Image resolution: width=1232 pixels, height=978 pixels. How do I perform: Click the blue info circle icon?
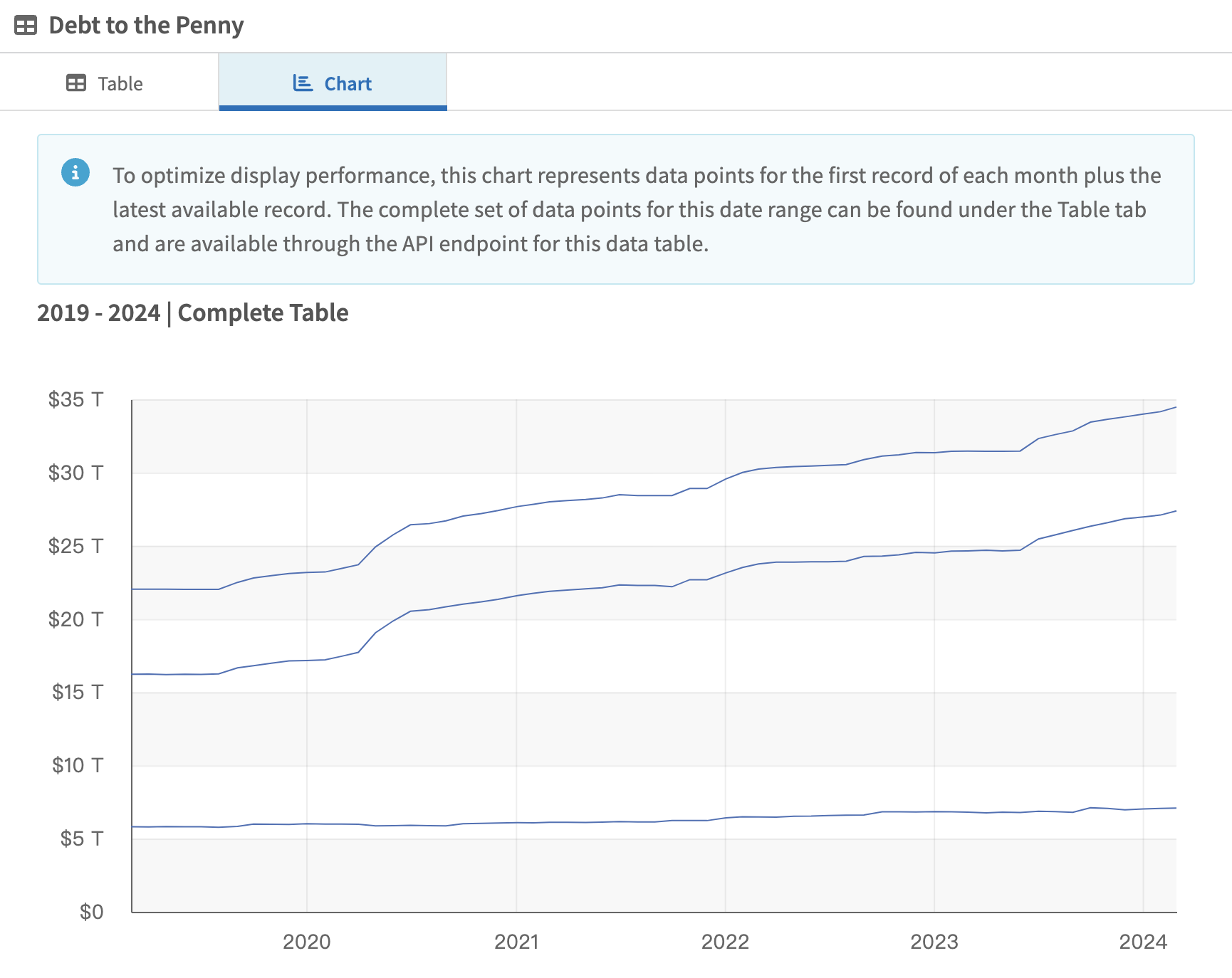[x=75, y=172]
